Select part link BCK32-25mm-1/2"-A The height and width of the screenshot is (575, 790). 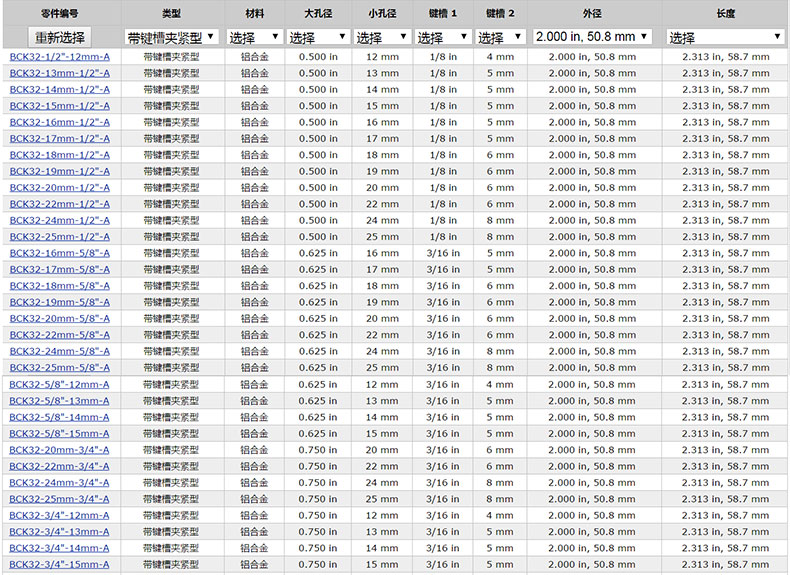[60, 237]
